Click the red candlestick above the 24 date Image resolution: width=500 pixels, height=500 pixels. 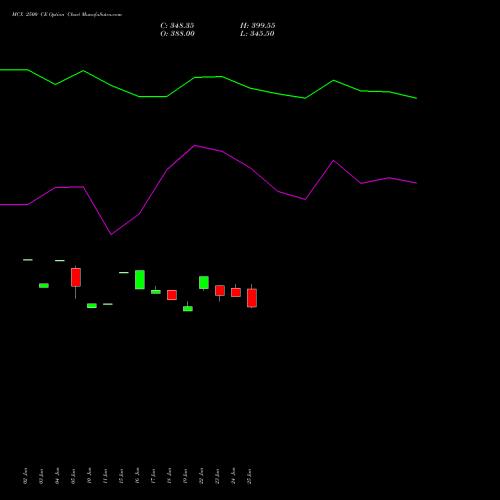coord(236,292)
